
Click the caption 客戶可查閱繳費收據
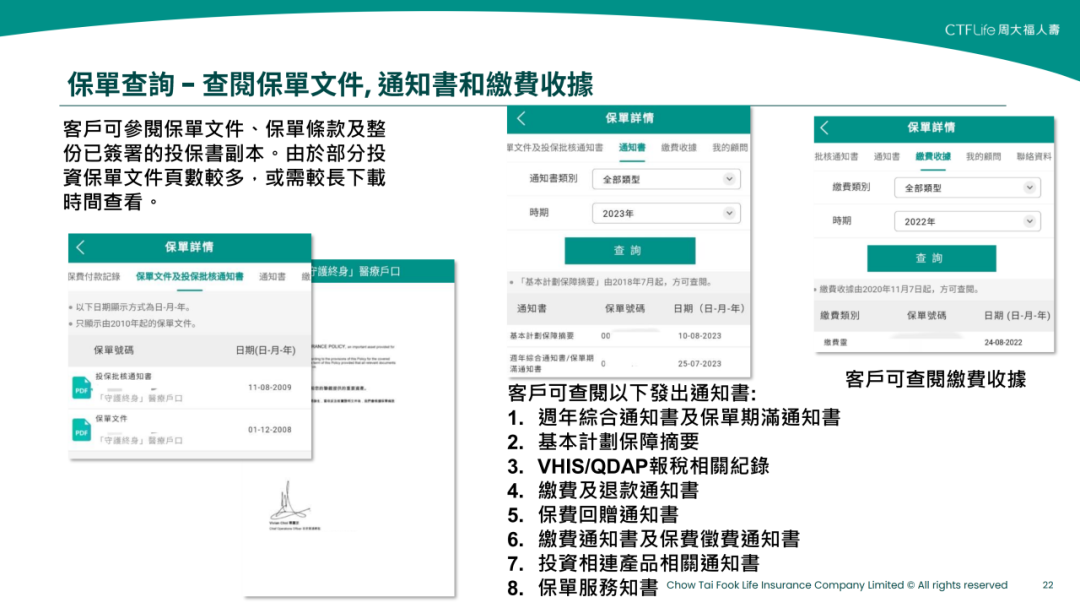point(935,379)
